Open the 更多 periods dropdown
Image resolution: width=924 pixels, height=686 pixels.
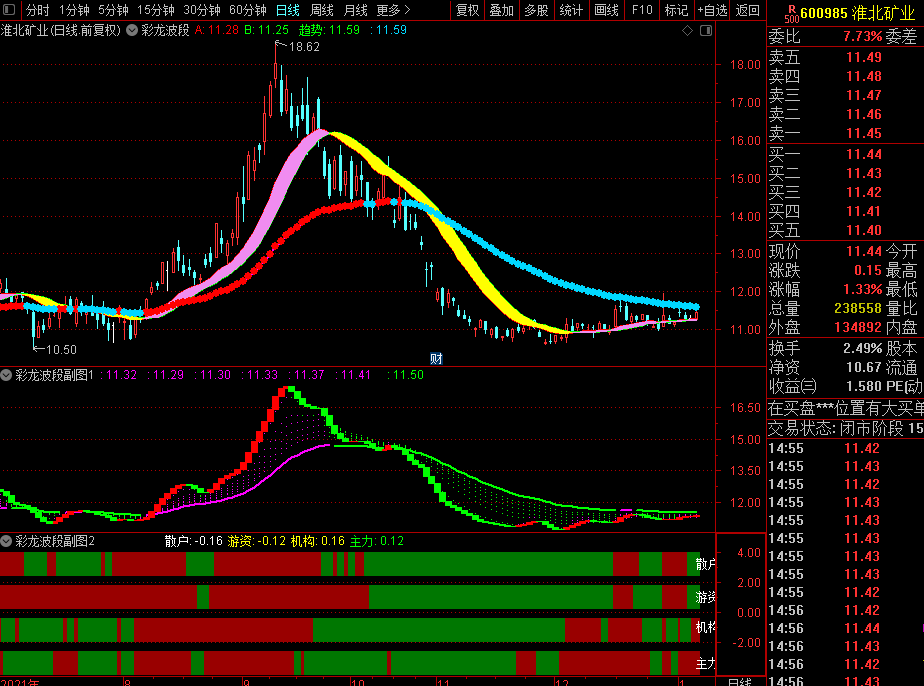click(x=393, y=10)
